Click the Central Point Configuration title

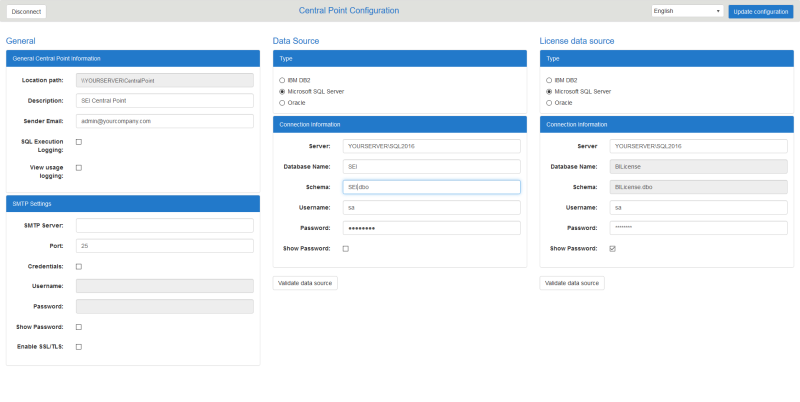(349, 10)
